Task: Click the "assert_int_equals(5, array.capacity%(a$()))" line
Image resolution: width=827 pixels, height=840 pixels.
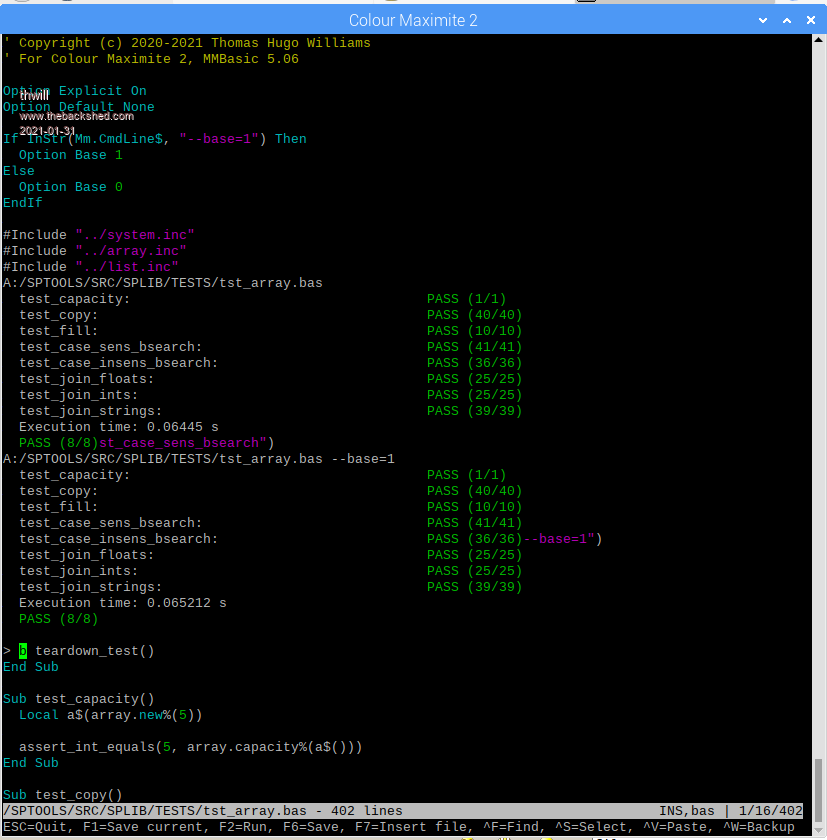Action: (x=191, y=747)
